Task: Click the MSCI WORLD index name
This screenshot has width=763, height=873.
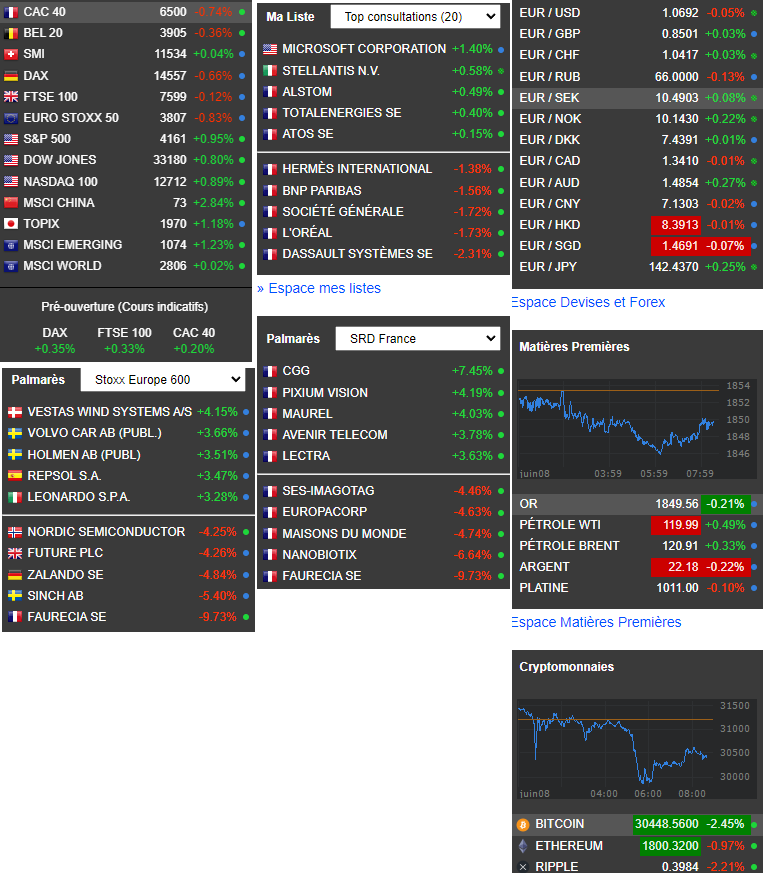Action: 62,266
